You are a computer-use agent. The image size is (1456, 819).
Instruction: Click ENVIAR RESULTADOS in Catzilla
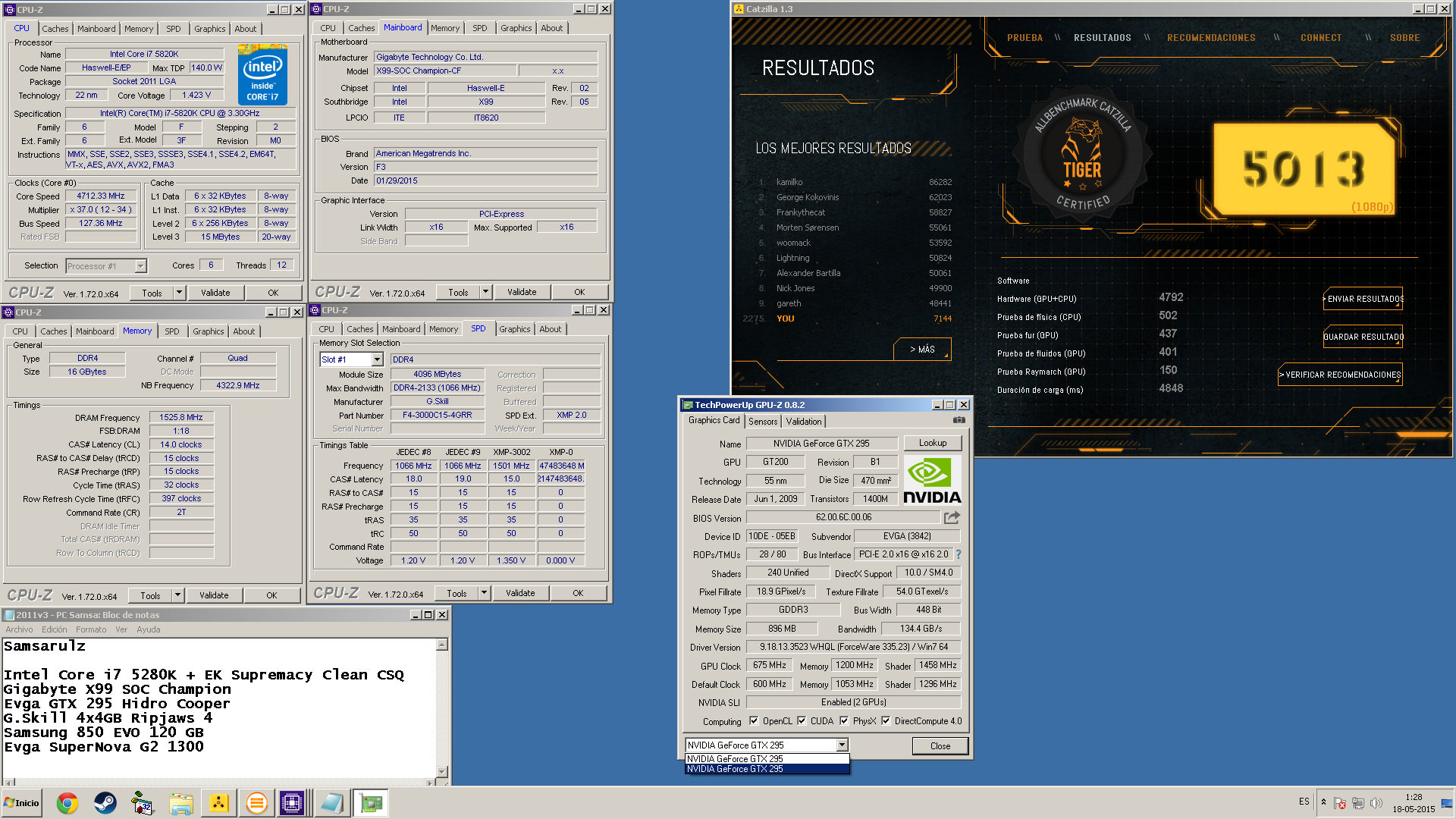click(1363, 299)
